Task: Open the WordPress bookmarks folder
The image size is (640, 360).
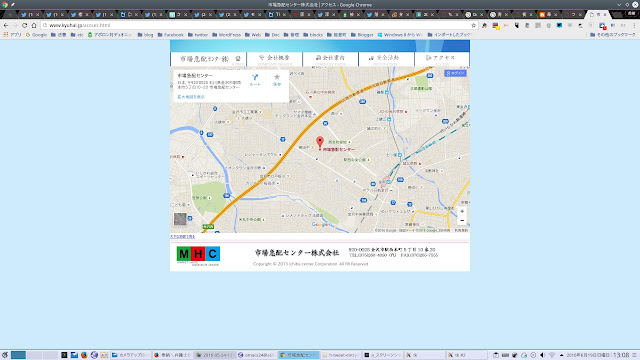Action: point(227,35)
